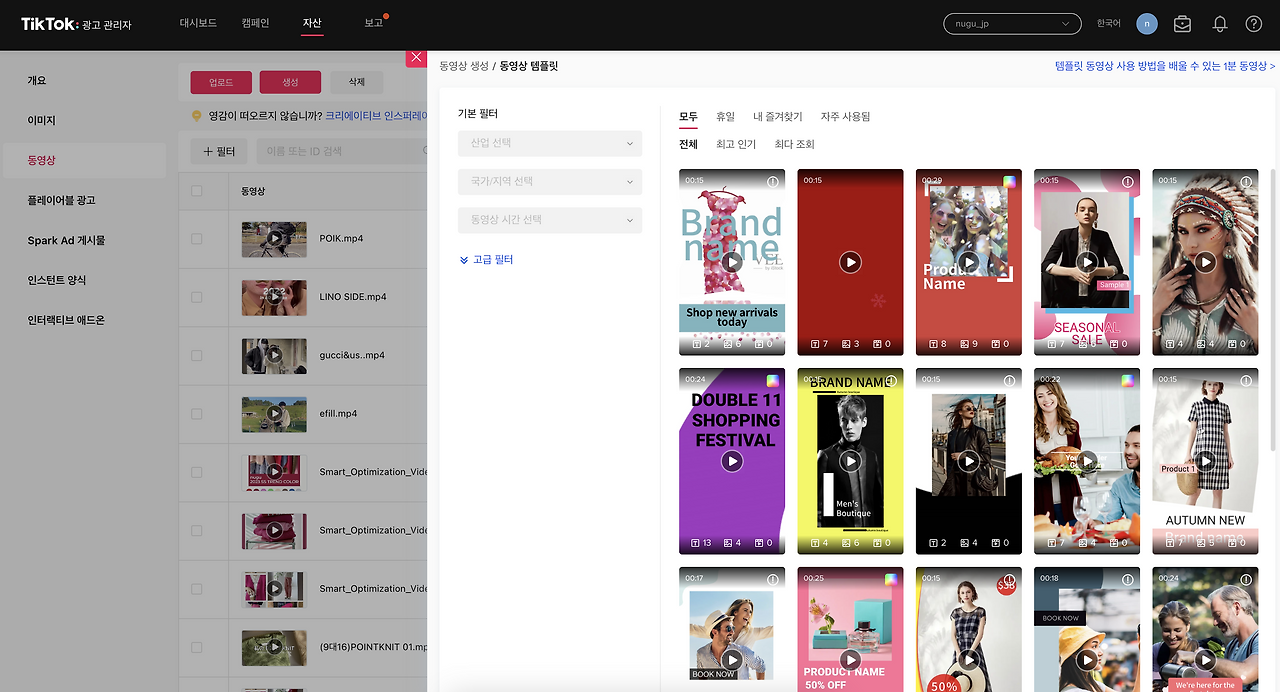Click the user avatar labeled n
This screenshot has width=1280, height=692.
point(1147,24)
